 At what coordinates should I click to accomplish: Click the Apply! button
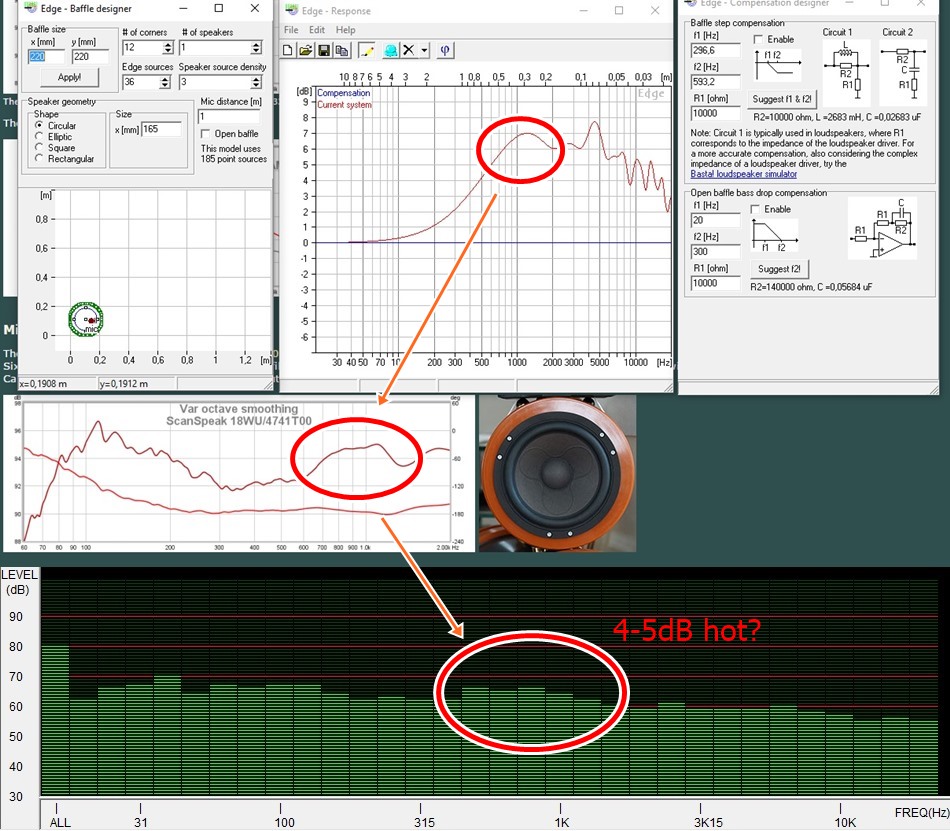70,77
